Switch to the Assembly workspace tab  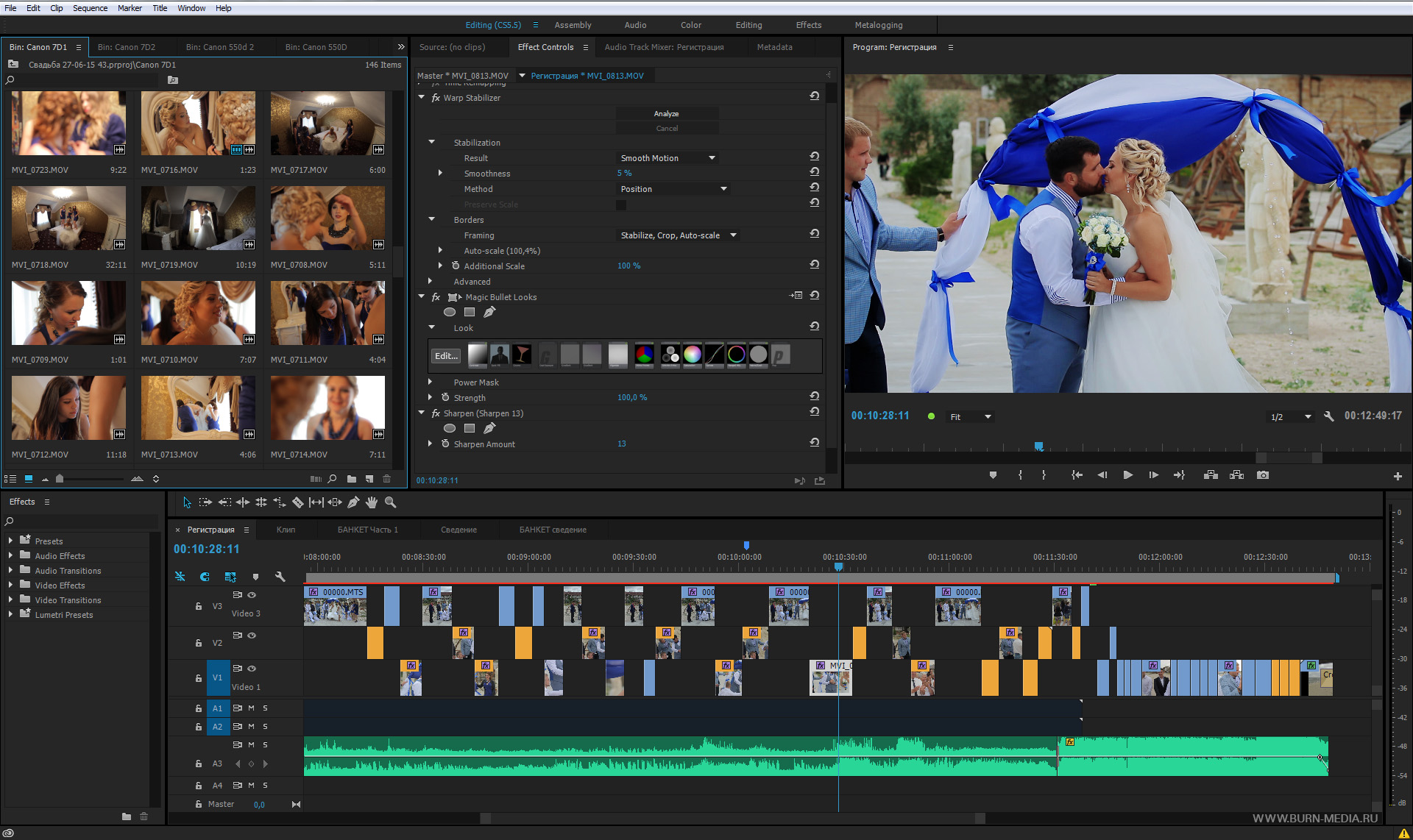(572, 25)
